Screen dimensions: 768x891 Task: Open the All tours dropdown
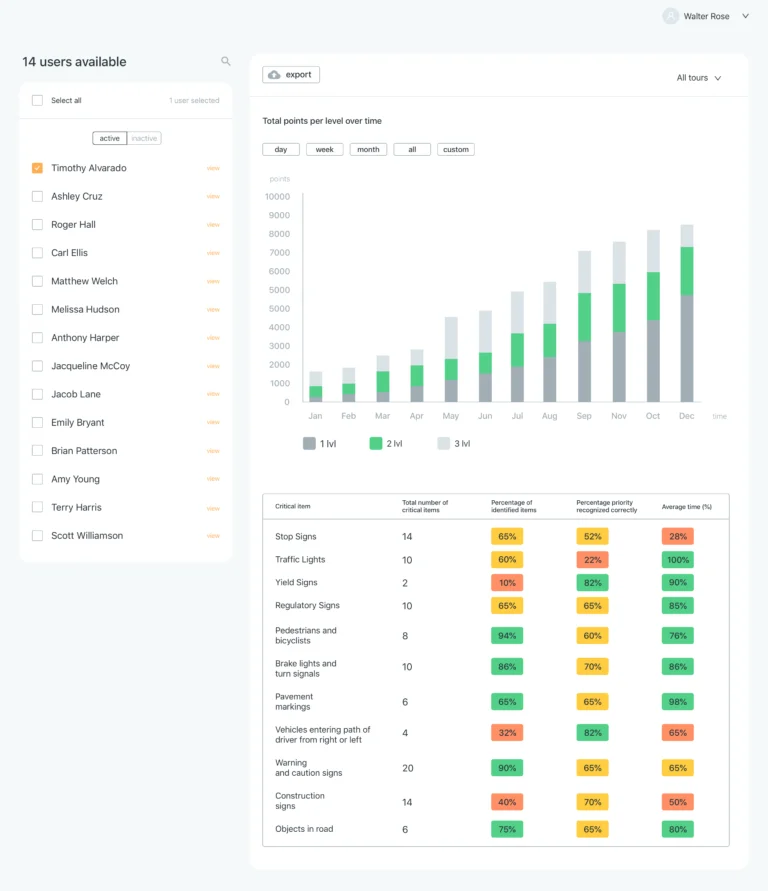pyautogui.click(x=698, y=78)
